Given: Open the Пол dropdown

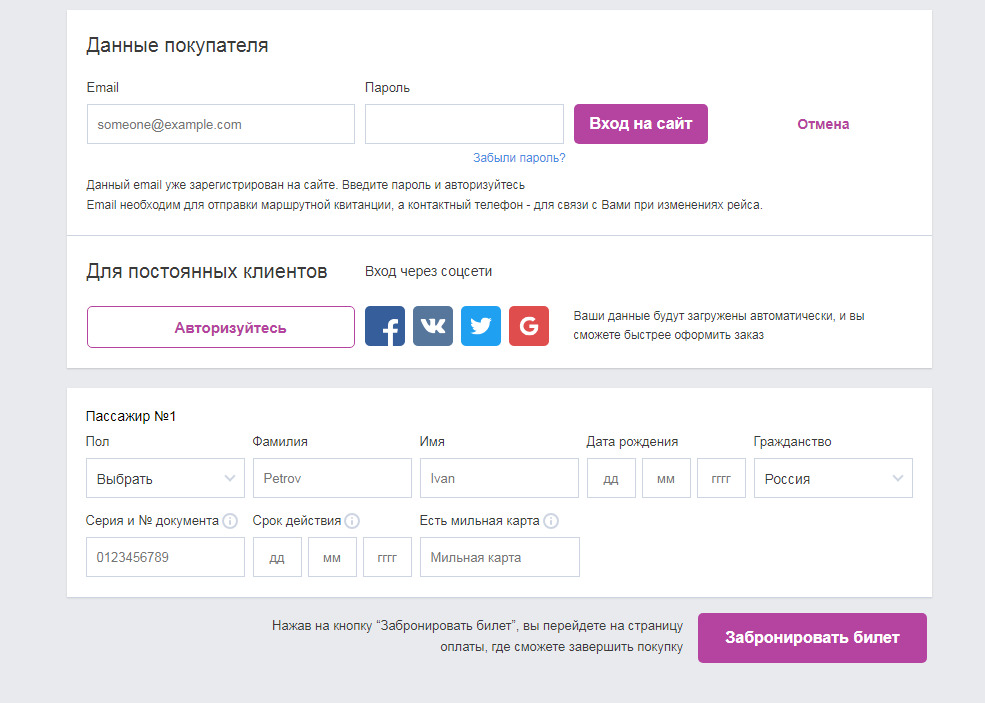Looking at the screenshot, I should coord(165,478).
